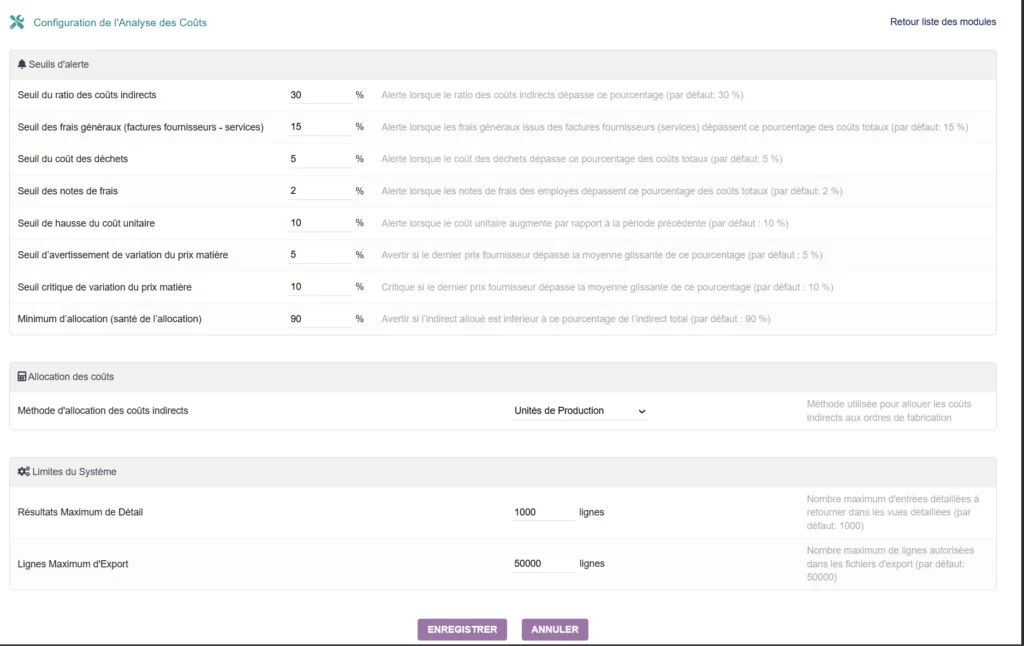Viewport: 1024px width, 646px height.
Task: Click the calculator icon on Allocation des coûts
Action: pos(23,377)
